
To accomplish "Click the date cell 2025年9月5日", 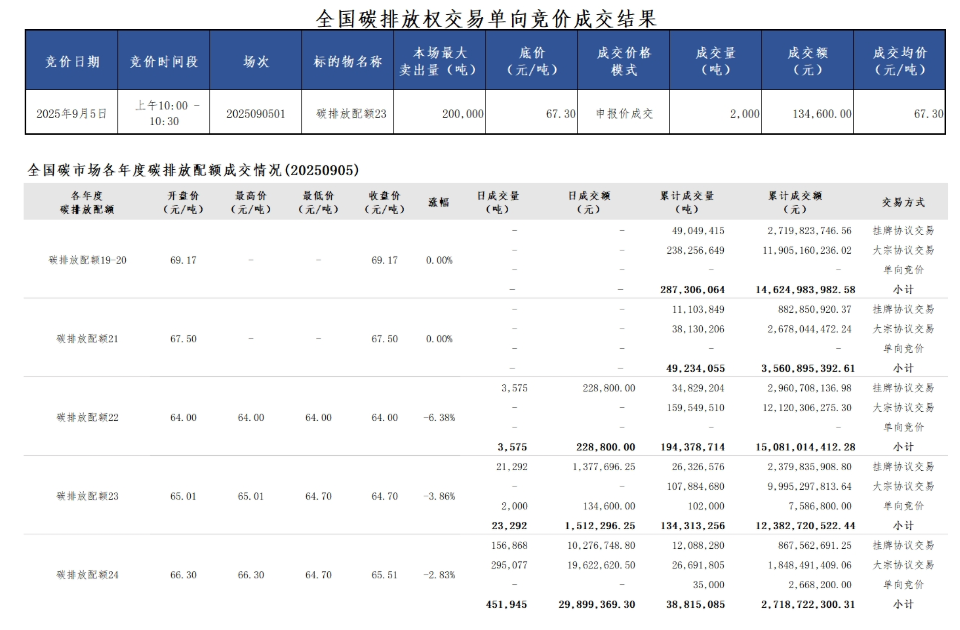I will click(x=72, y=114).
